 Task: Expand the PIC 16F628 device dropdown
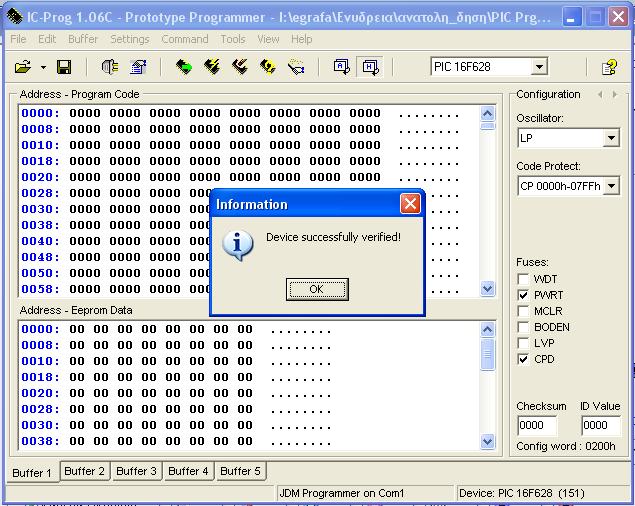point(540,67)
